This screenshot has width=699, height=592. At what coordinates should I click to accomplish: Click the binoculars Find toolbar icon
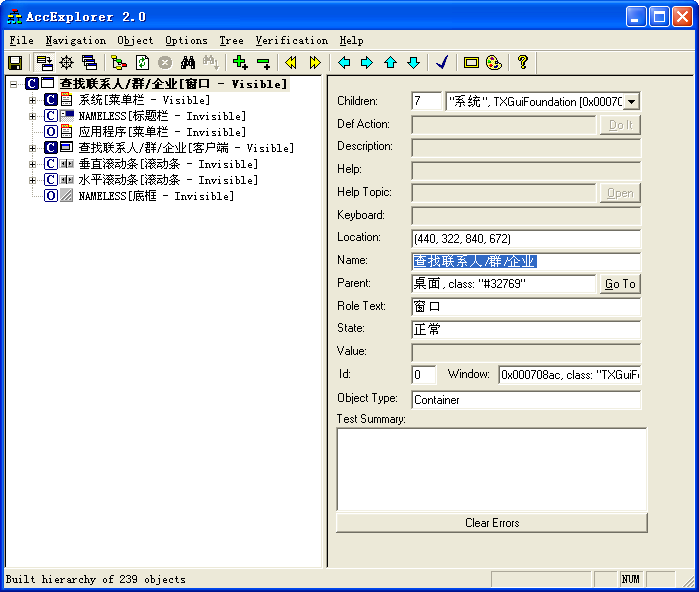[187, 63]
